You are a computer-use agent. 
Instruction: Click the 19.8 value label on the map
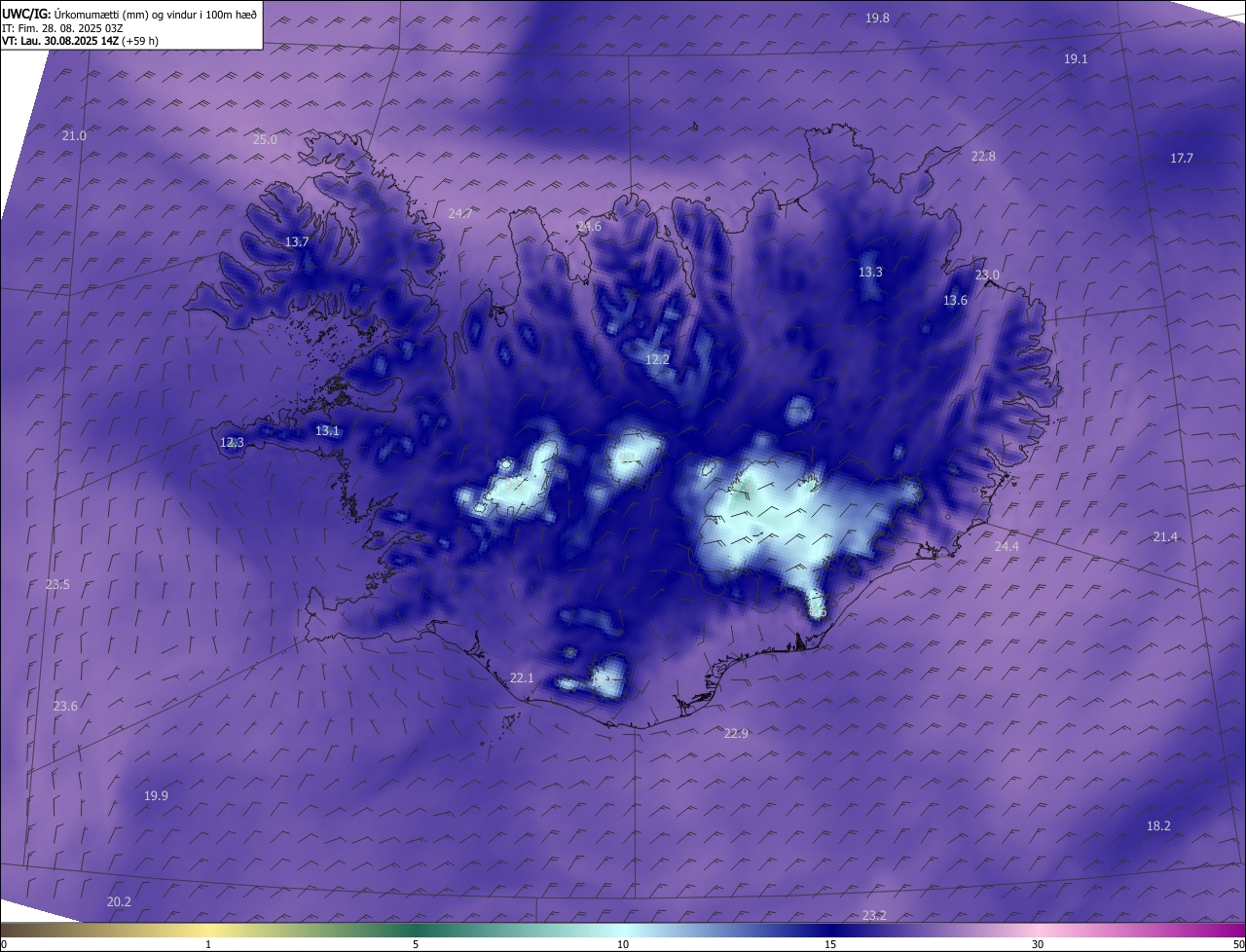point(877,18)
